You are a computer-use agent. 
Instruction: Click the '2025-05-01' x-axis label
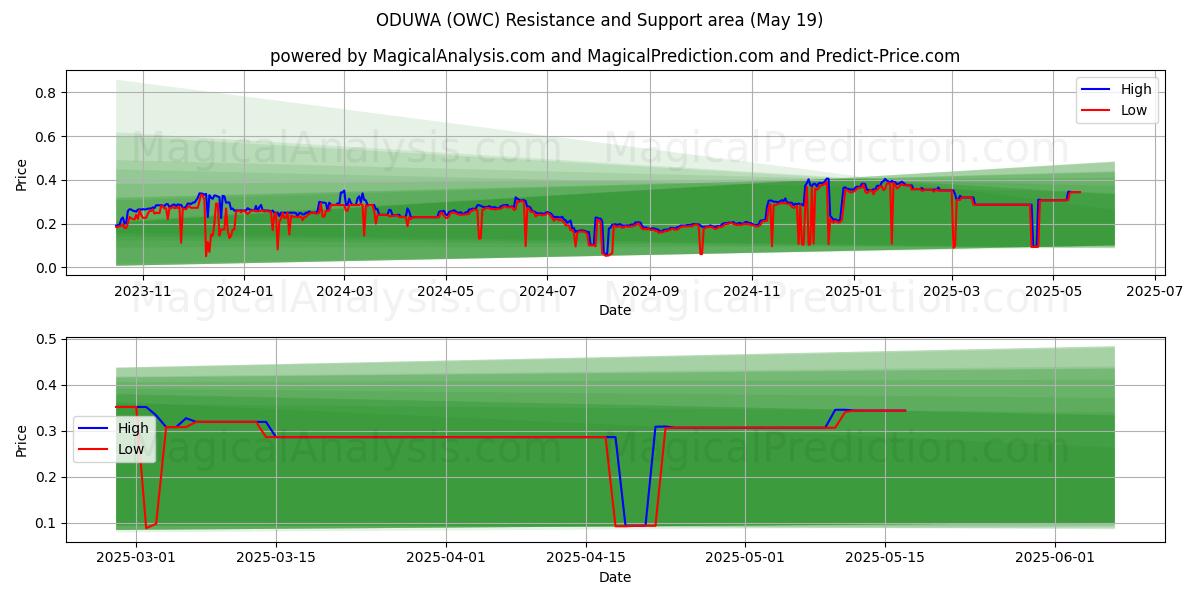(x=745, y=557)
